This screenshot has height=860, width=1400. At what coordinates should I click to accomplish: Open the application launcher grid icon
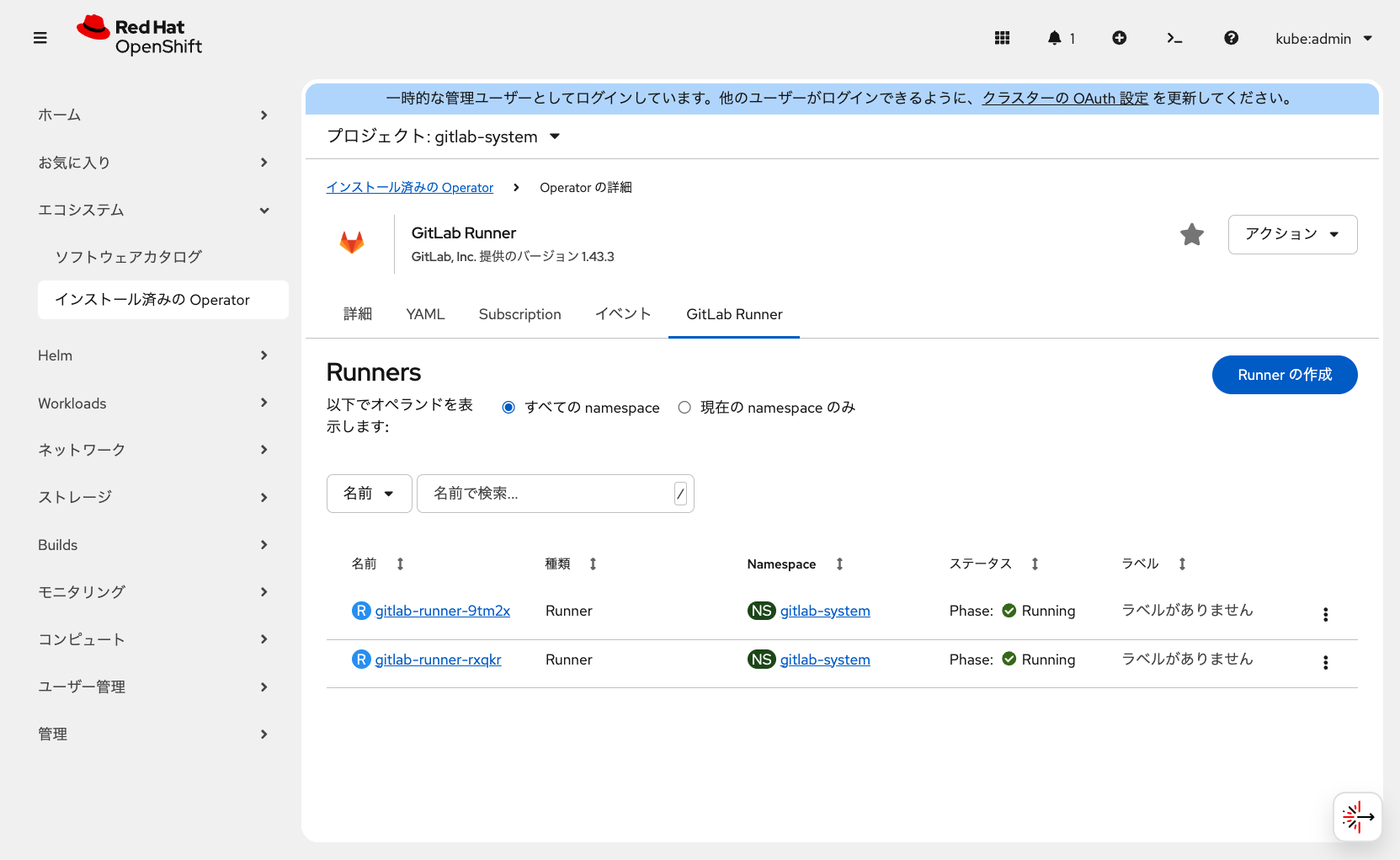coord(1002,38)
